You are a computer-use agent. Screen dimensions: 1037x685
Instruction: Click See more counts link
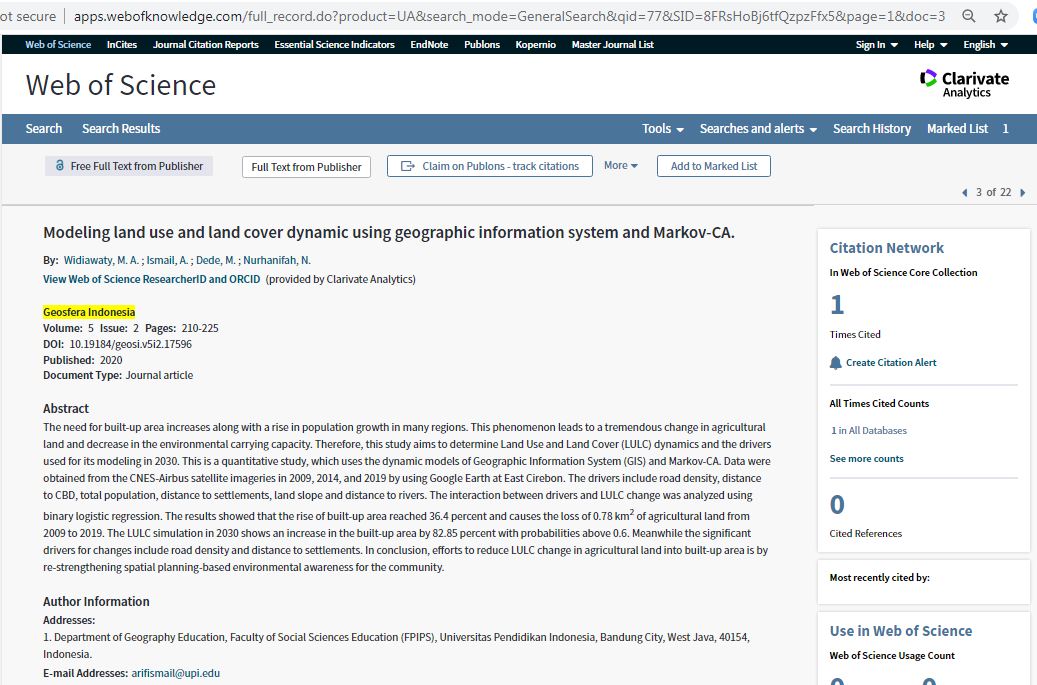coord(866,458)
